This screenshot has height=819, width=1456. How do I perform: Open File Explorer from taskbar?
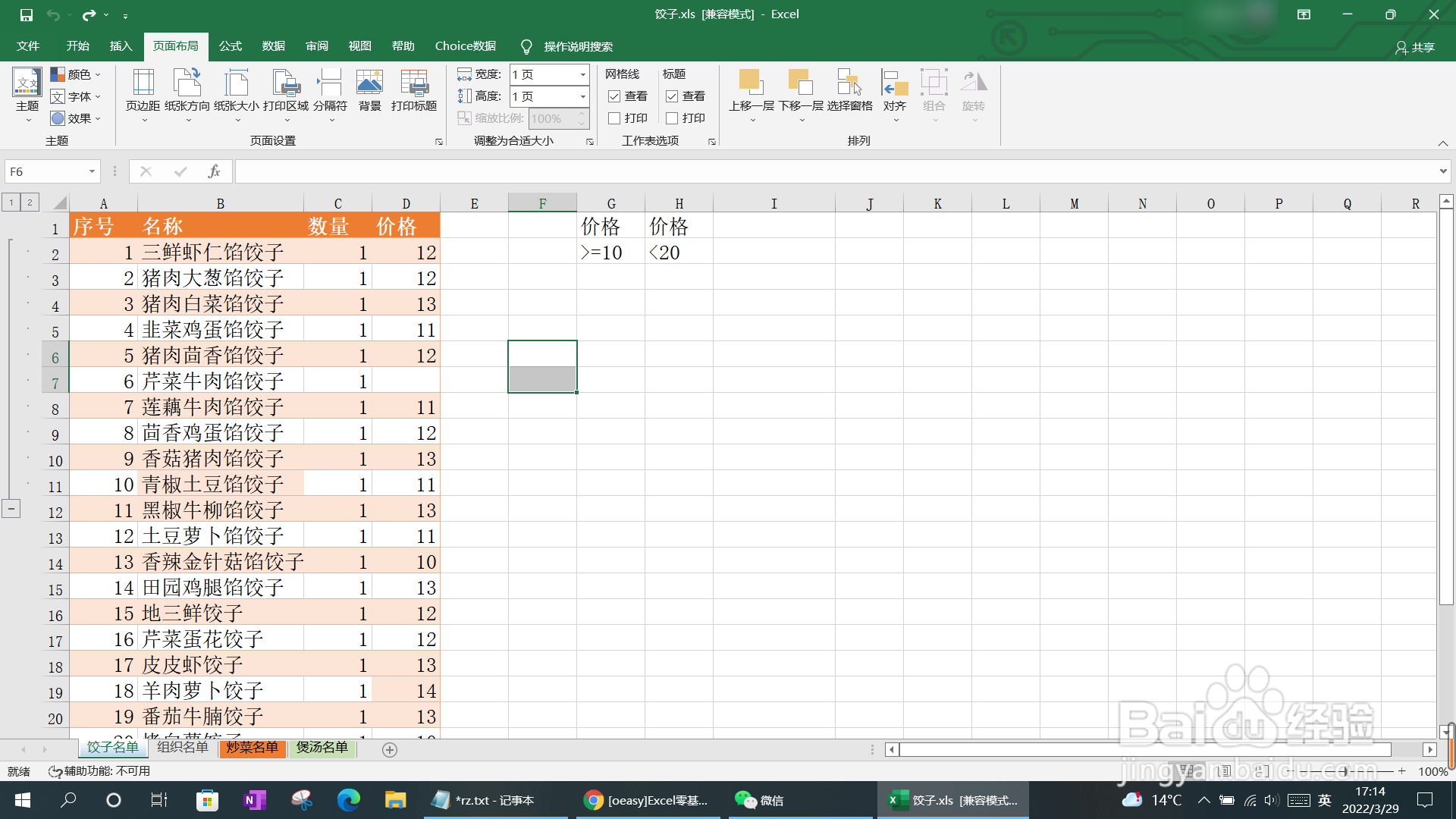395,800
